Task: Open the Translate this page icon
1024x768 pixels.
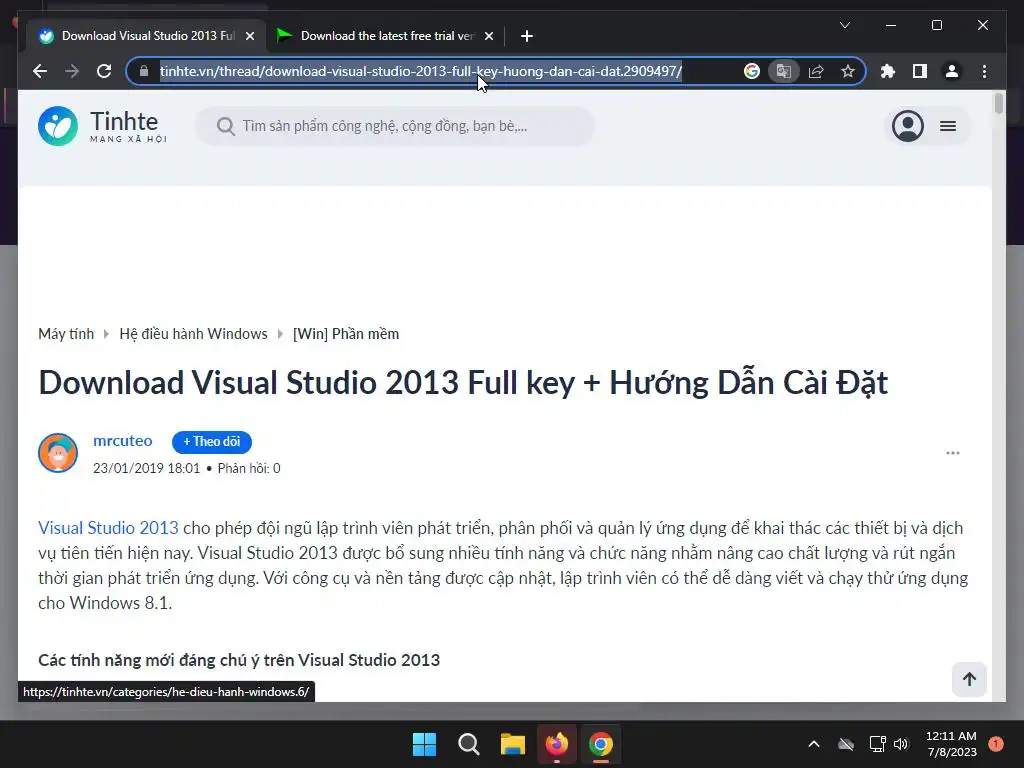Action: (784, 71)
